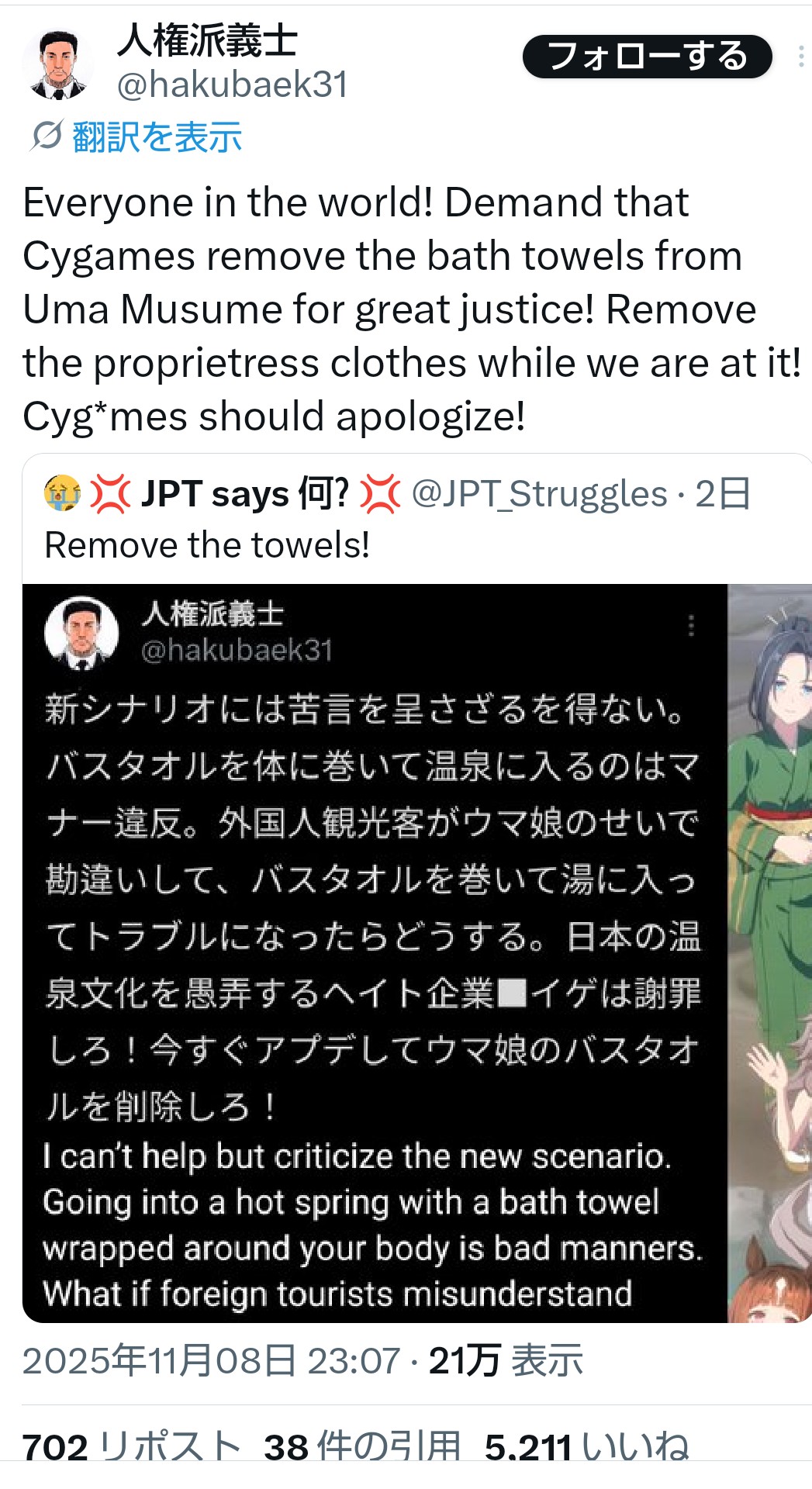Screen dimensions: 812x1489
Task: Tap the フォローする follow button
Action: (648, 57)
